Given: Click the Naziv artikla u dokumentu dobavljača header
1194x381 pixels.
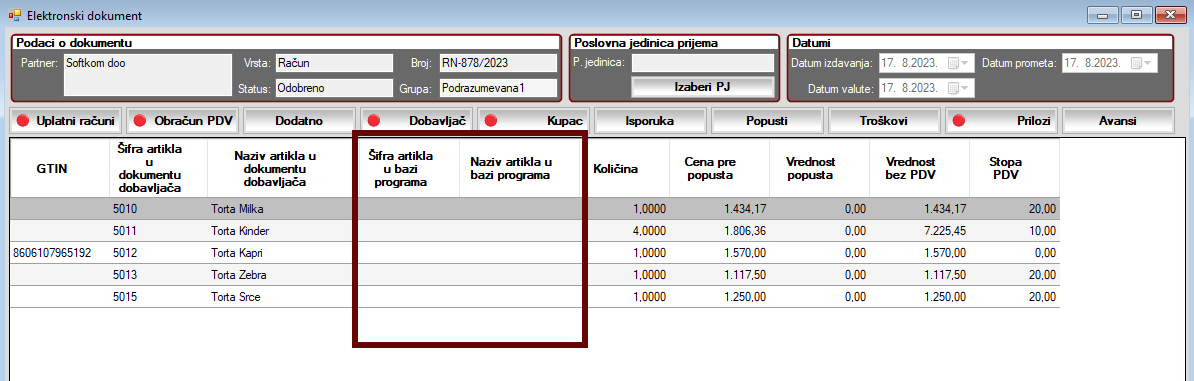Looking at the screenshot, I should coord(283,168).
